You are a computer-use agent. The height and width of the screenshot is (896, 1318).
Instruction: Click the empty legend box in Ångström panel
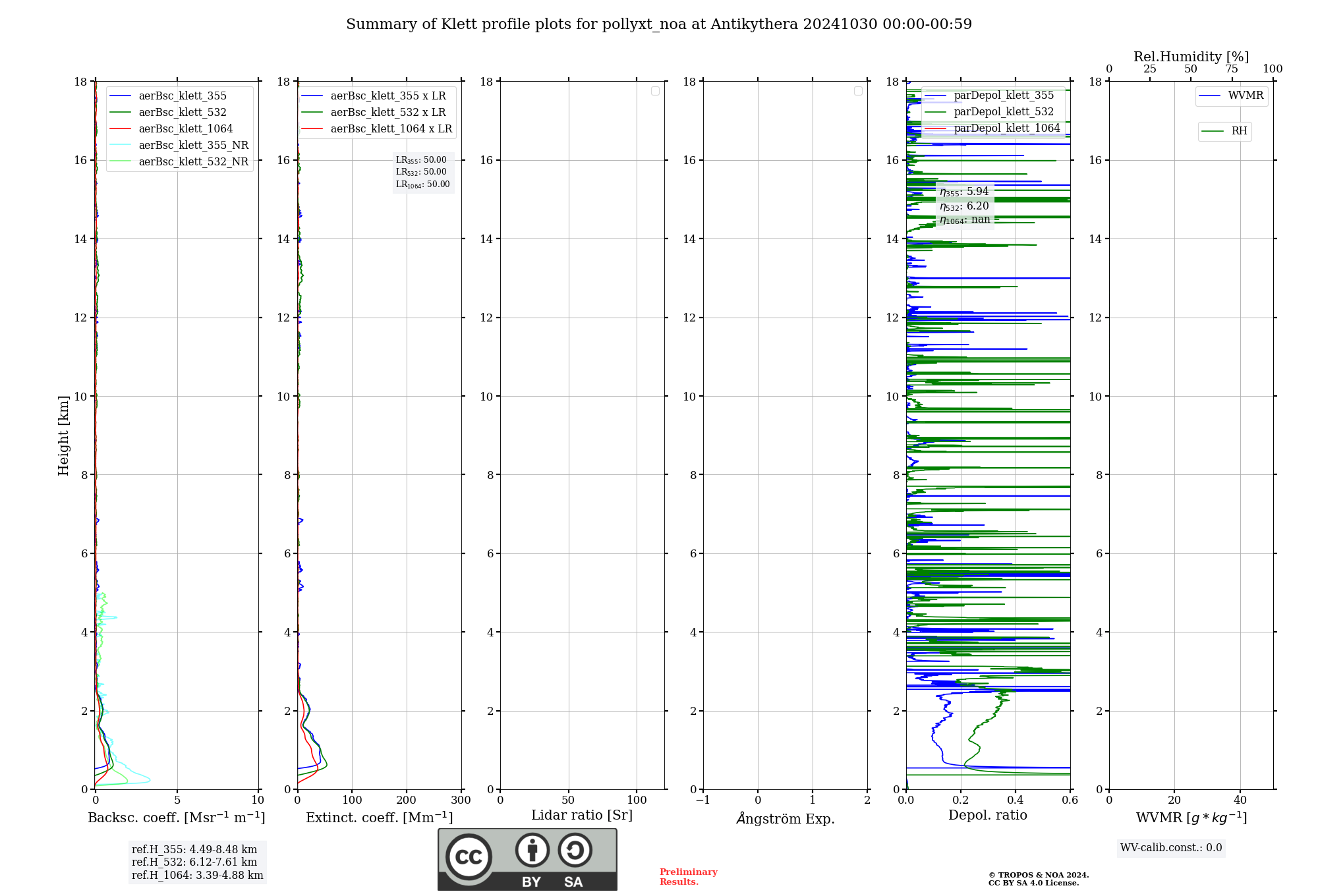click(858, 91)
